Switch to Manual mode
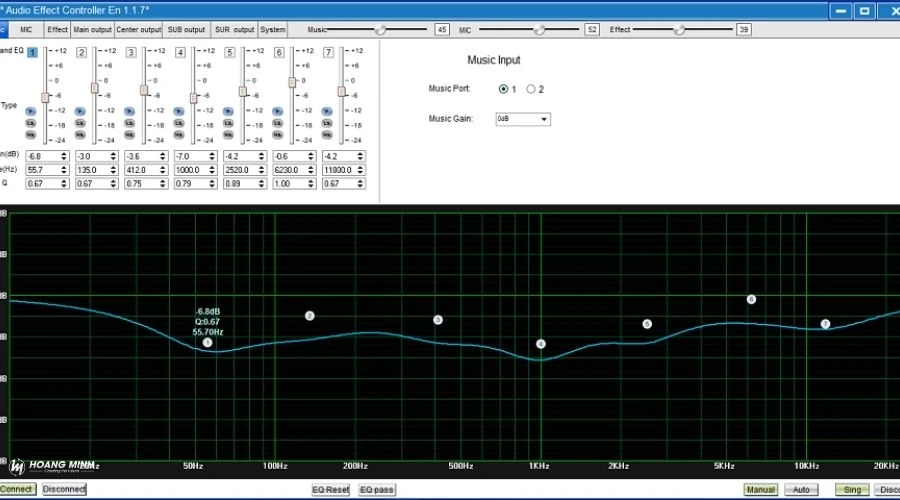 [760, 490]
